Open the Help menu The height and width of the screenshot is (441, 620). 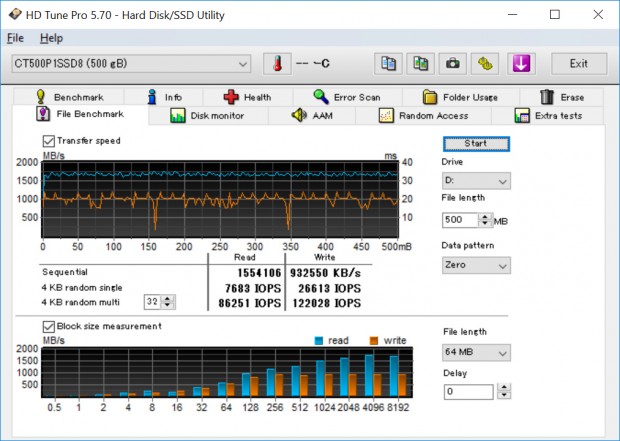(x=51, y=38)
